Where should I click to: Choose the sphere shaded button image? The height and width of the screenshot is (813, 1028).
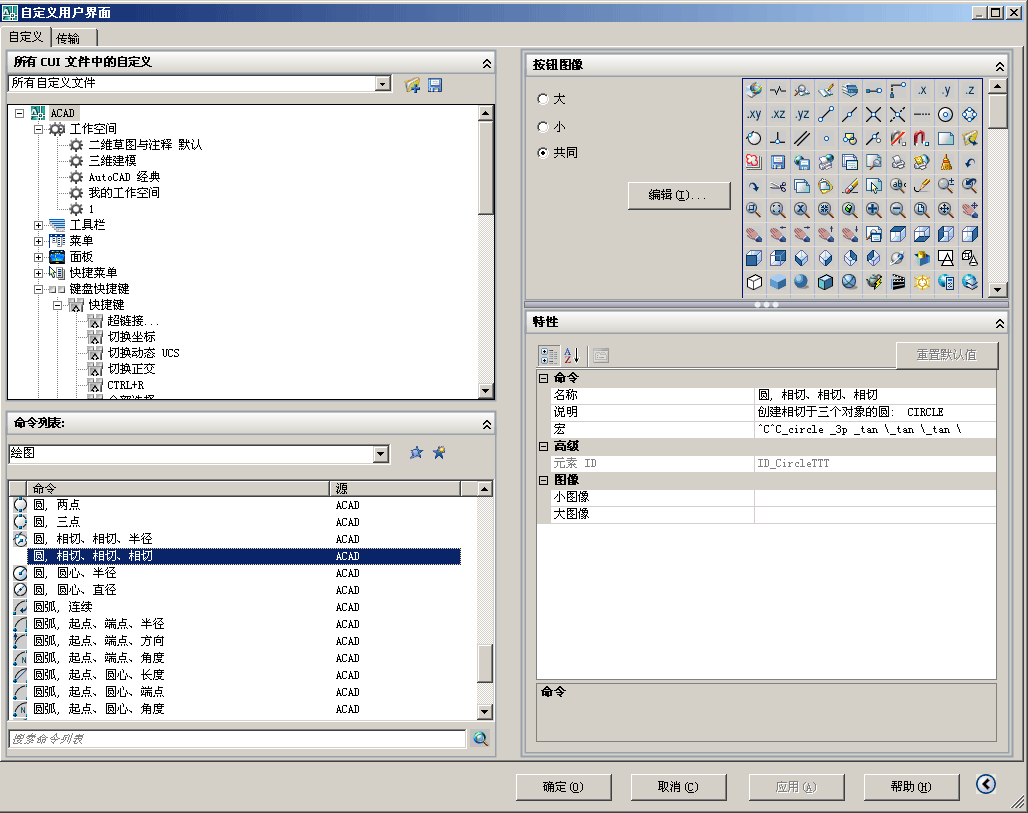[801, 282]
